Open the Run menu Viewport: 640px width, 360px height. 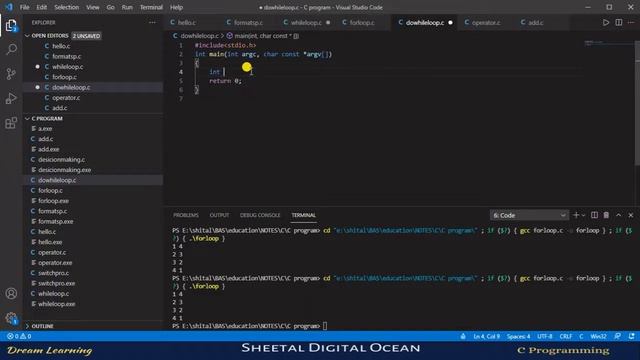(x=127, y=7)
